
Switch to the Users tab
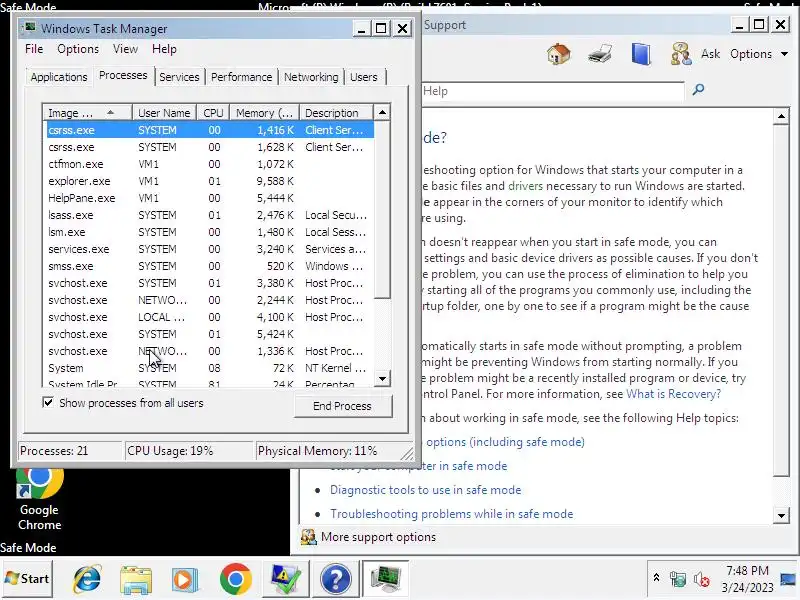point(364,77)
